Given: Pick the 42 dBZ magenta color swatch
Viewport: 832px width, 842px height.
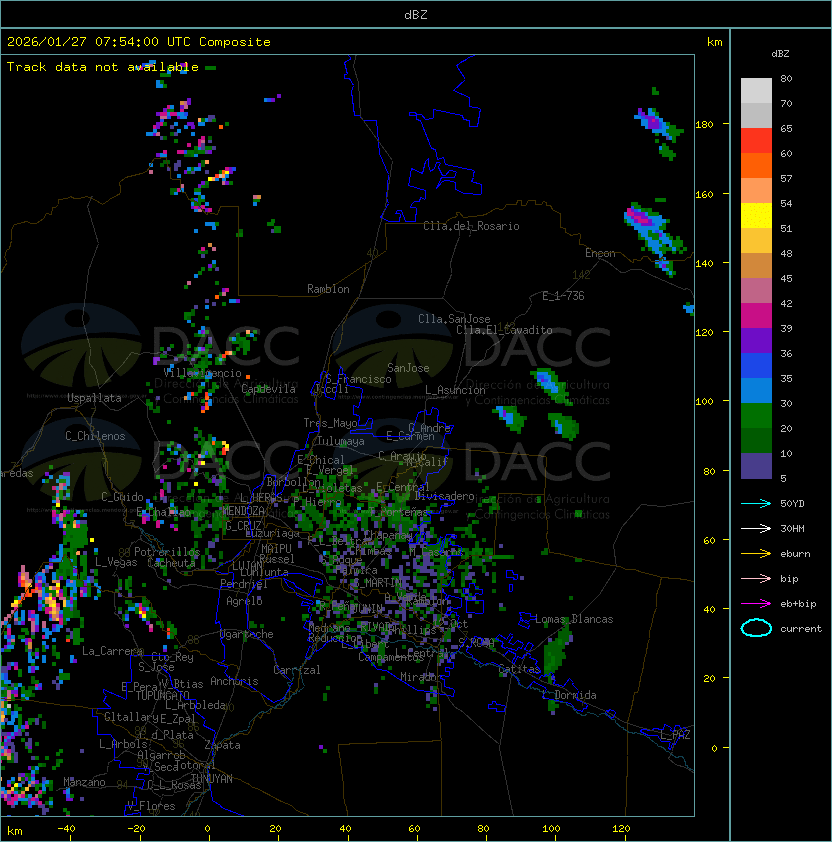Looking at the screenshot, I should pos(756,315).
